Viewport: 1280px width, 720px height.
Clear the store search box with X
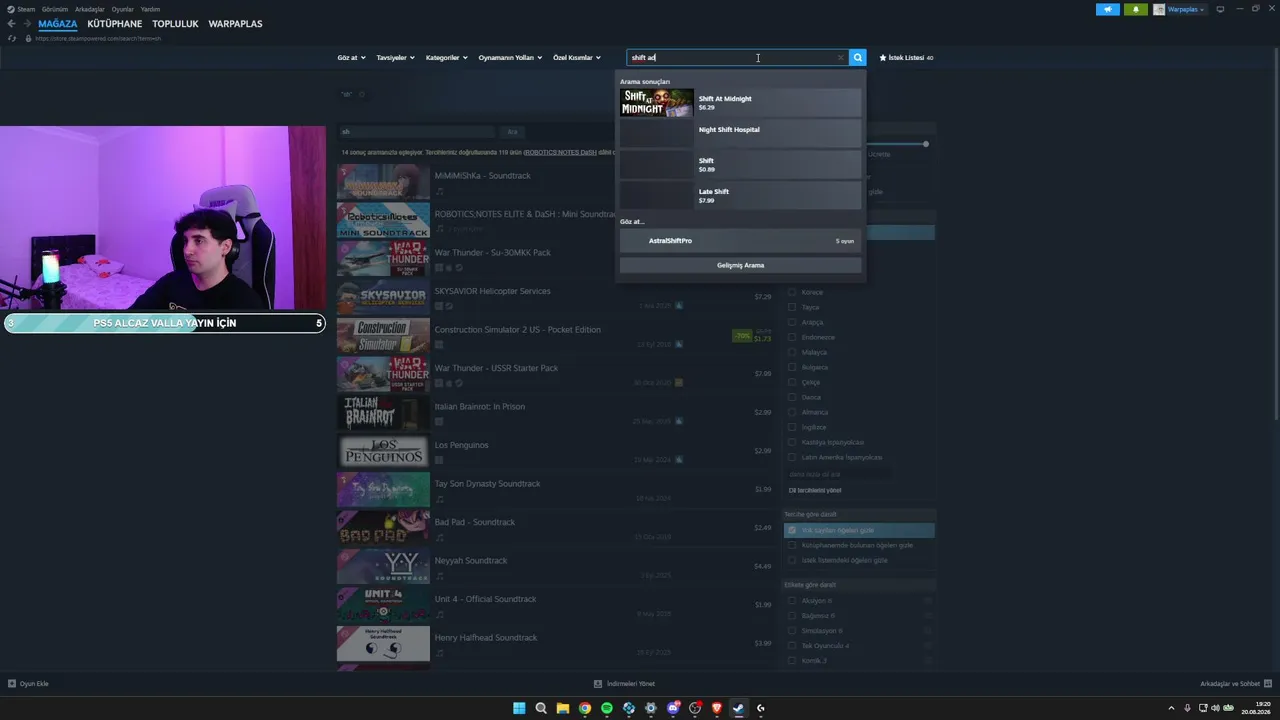(x=840, y=58)
